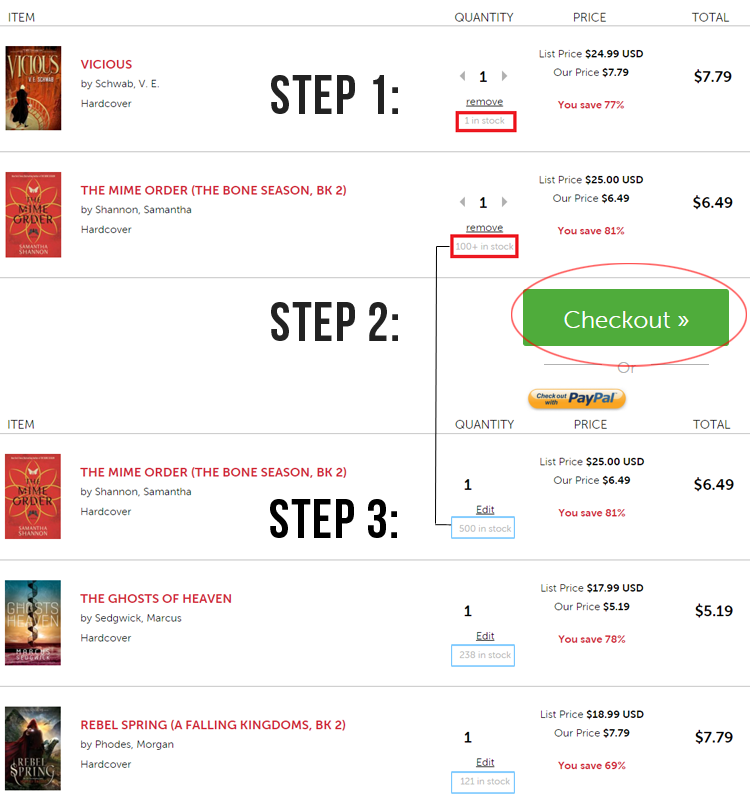The height and width of the screenshot is (800, 750).
Task: Open the Rebel Spring title link
Action: pos(213,724)
